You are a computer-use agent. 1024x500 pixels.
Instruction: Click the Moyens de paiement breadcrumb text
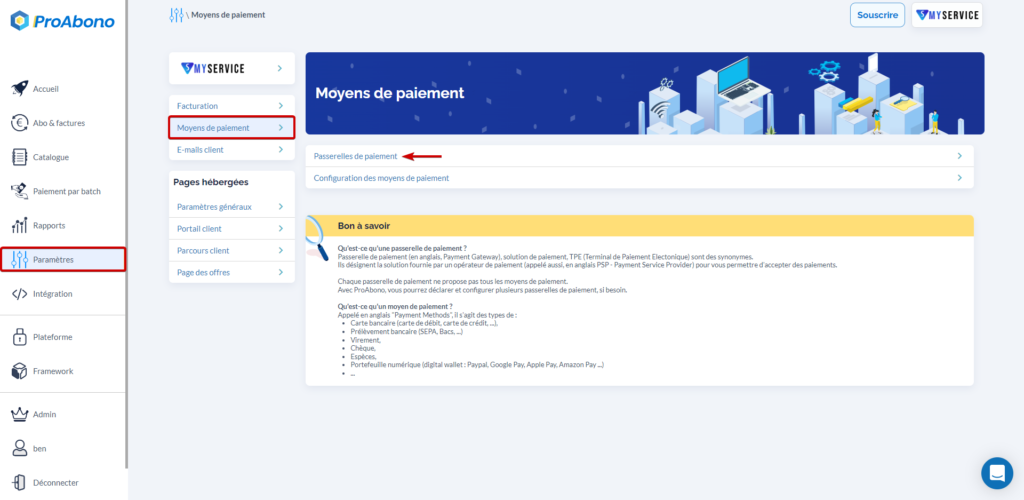point(228,14)
